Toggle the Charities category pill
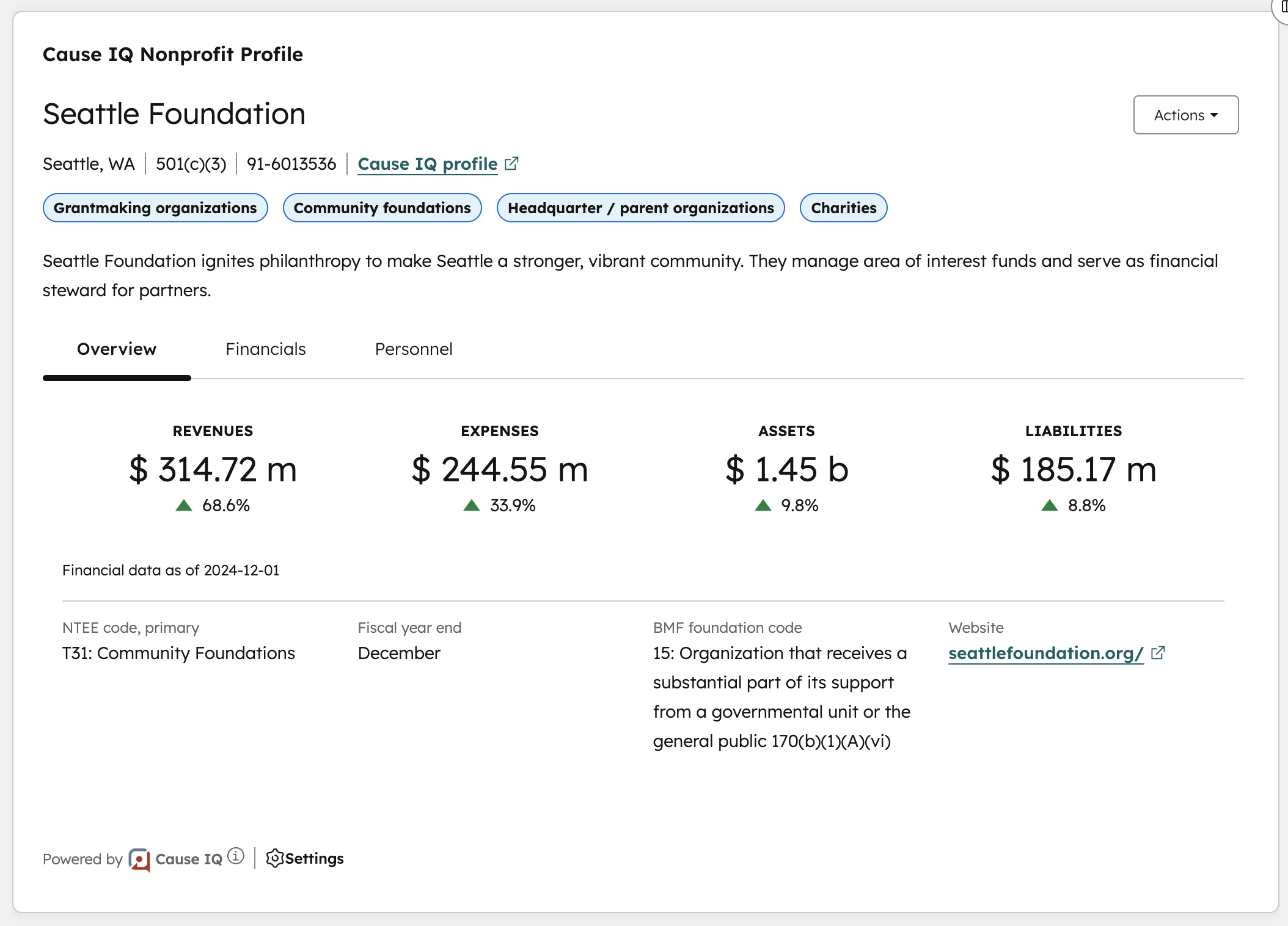This screenshot has width=1288, height=926. tap(843, 208)
